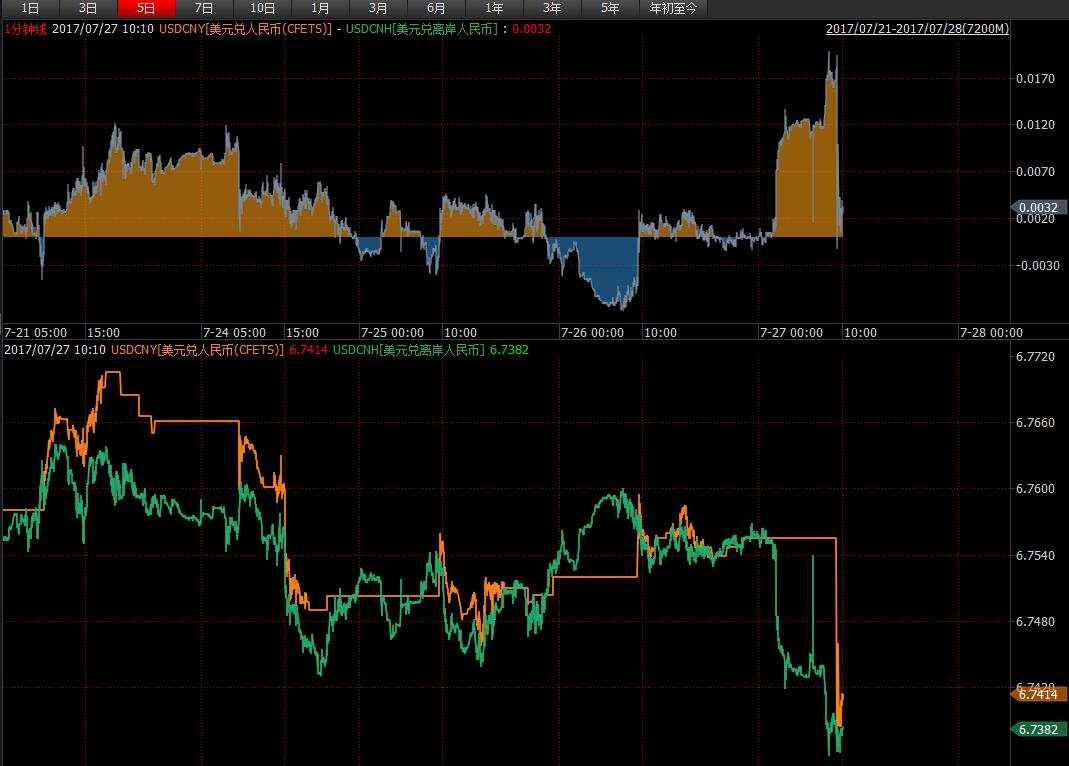Viewport: 1069px width, 766px height.
Task: Click the green 6.7382 value in lower legend
Action: [509, 350]
